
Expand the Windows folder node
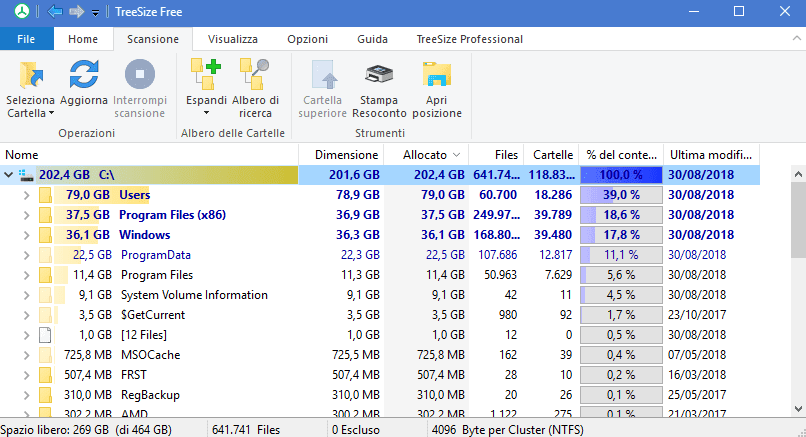coord(26,235)
